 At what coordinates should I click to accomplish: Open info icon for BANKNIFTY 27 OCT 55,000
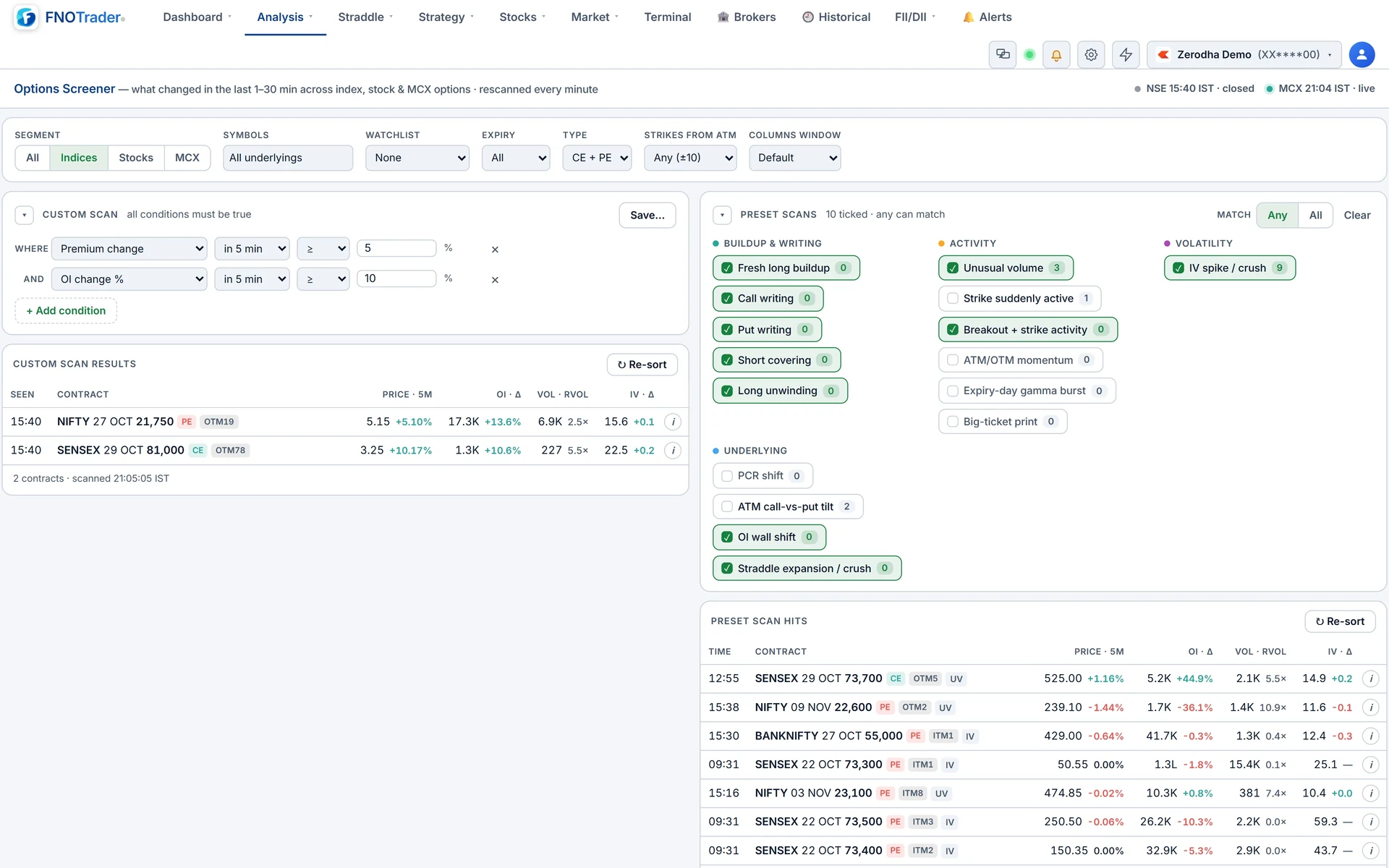coord(1370,736)
